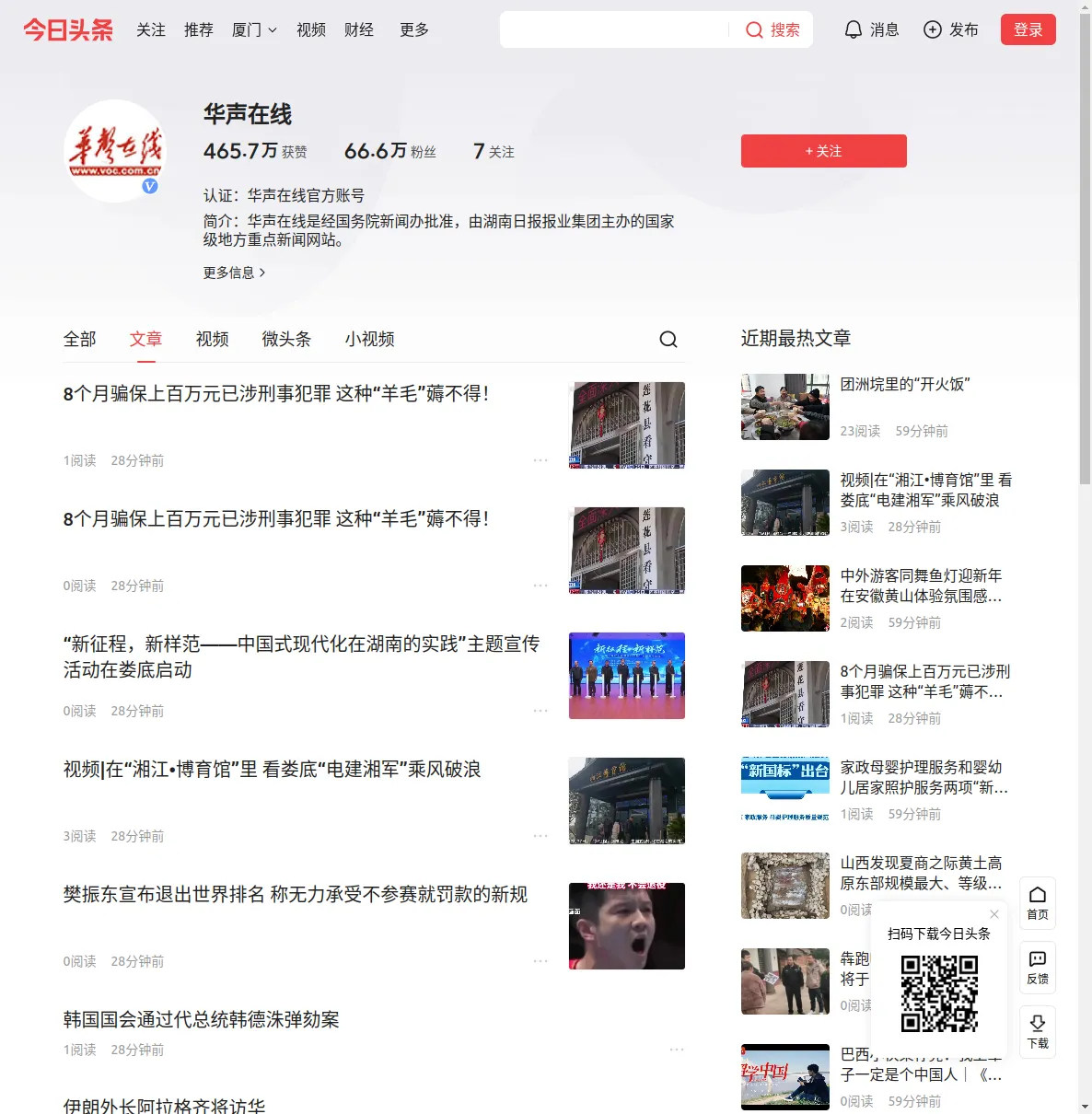Image resolution: width=1092 pixels, height=1114 pixels.
Task: Click the 团洲垸 hot article thumbnail
Action: point(785,407)
